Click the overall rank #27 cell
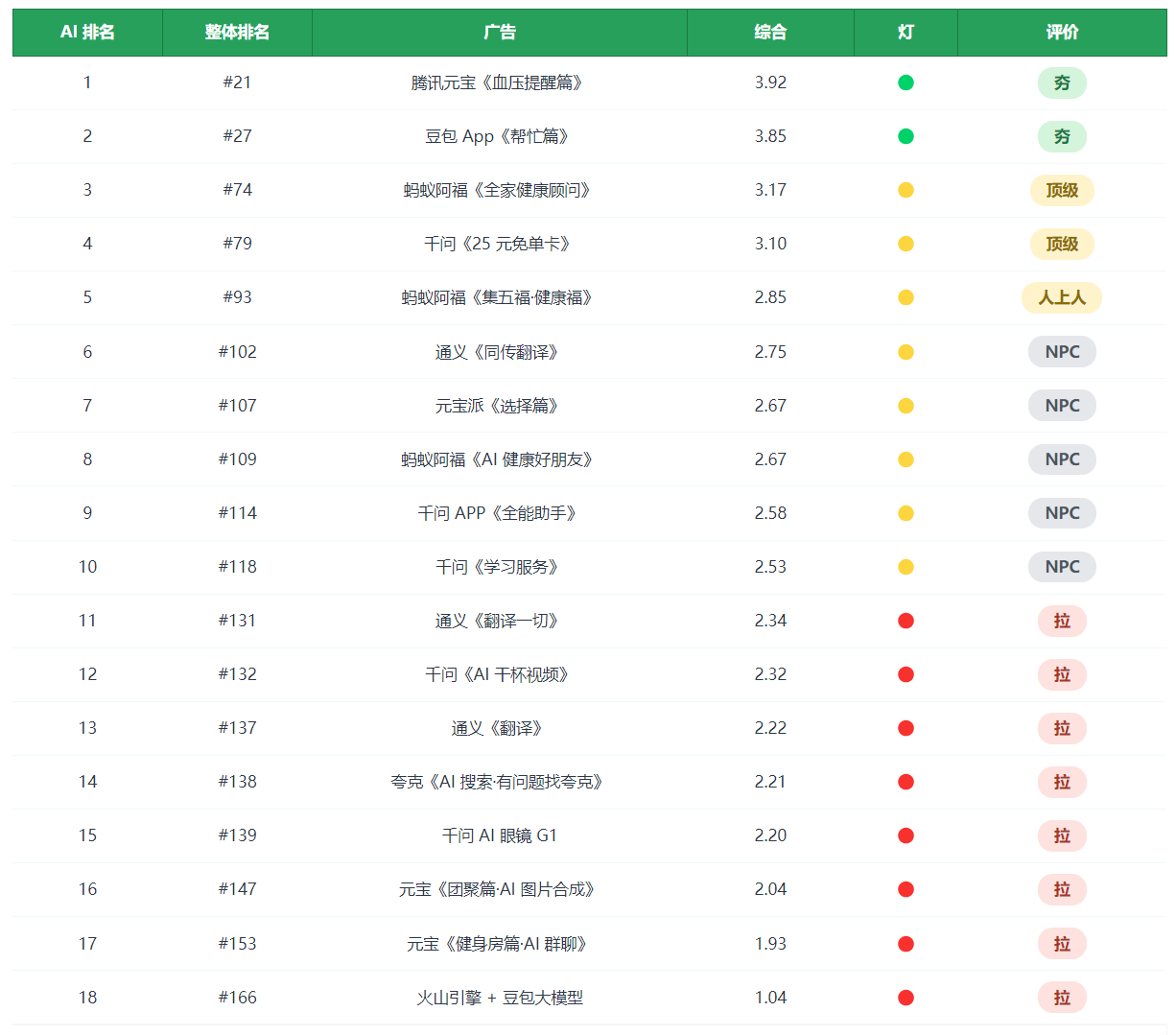This screenshot has height=1035, width=1176. (237, 136)
